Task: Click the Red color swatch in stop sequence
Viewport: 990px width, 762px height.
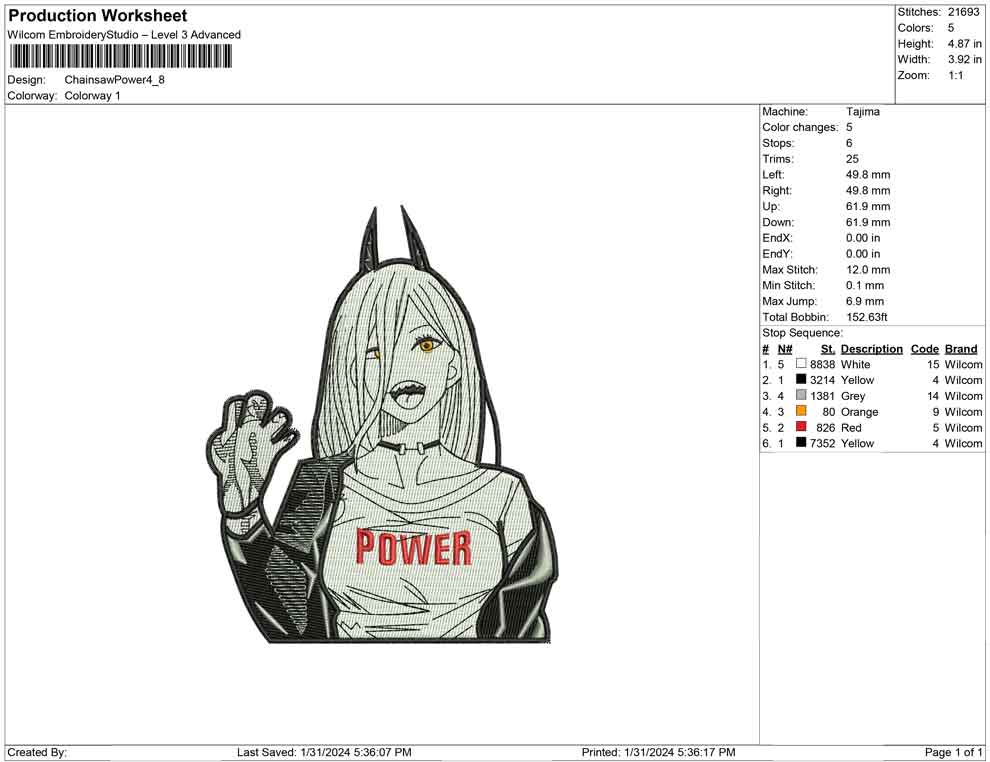Action: 801,427
